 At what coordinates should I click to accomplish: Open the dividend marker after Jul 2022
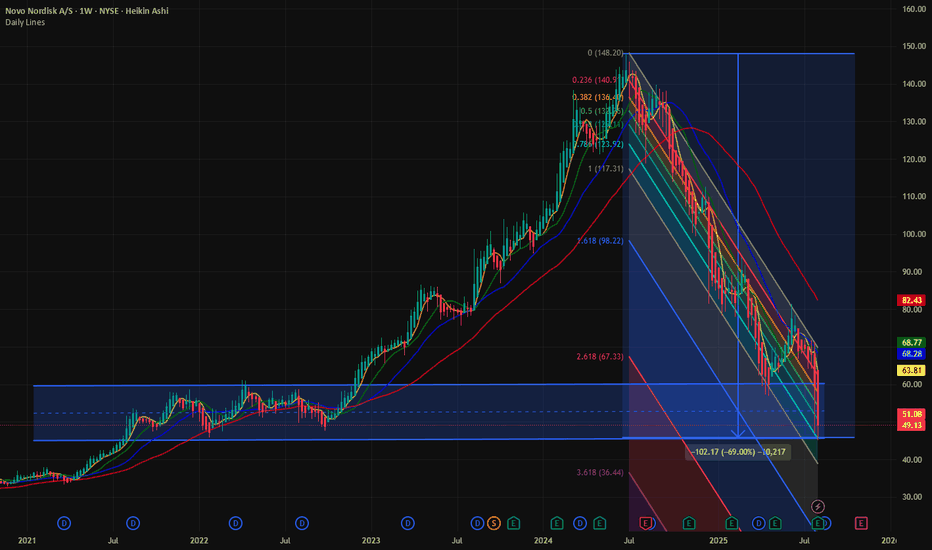tap(302, 523)
